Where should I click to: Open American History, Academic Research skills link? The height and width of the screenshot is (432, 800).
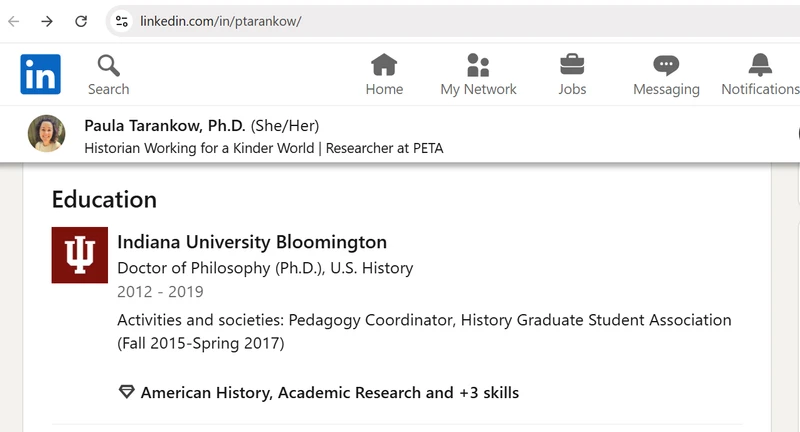point(330,393)
